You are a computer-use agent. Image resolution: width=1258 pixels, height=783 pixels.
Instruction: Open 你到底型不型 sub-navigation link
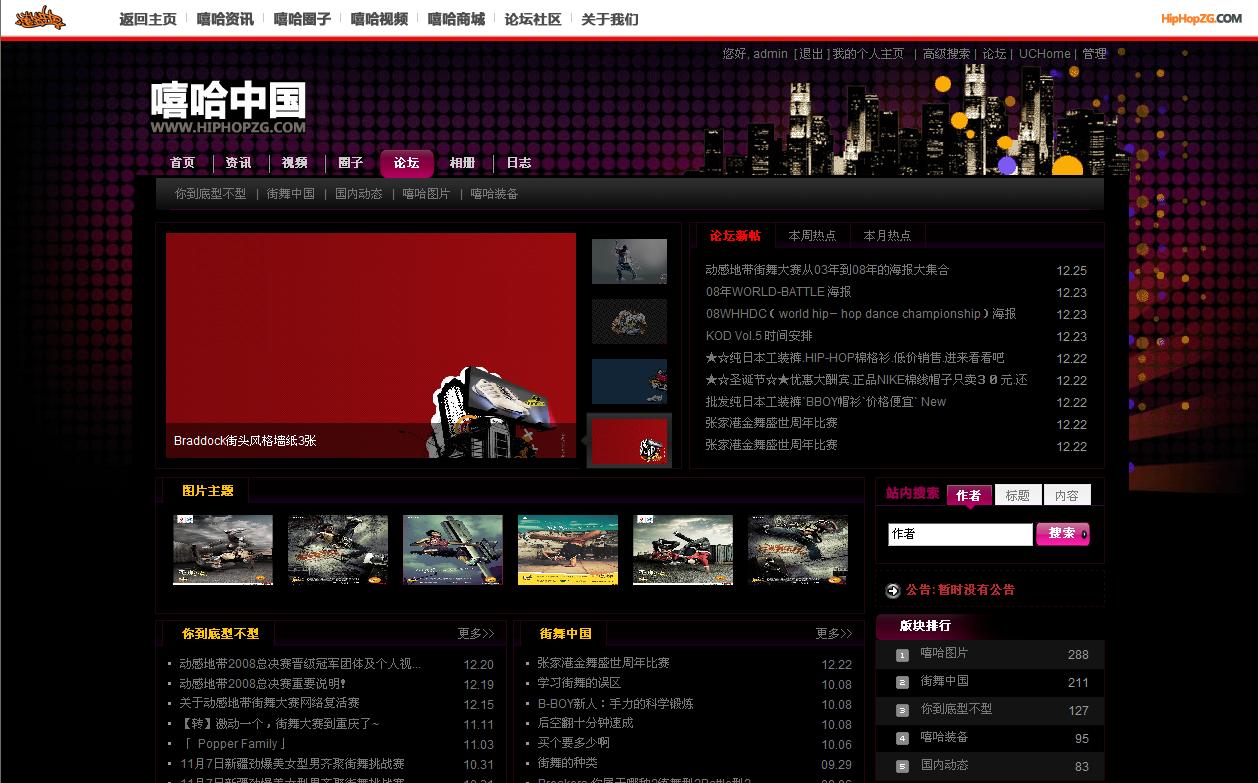coord(210,194)
